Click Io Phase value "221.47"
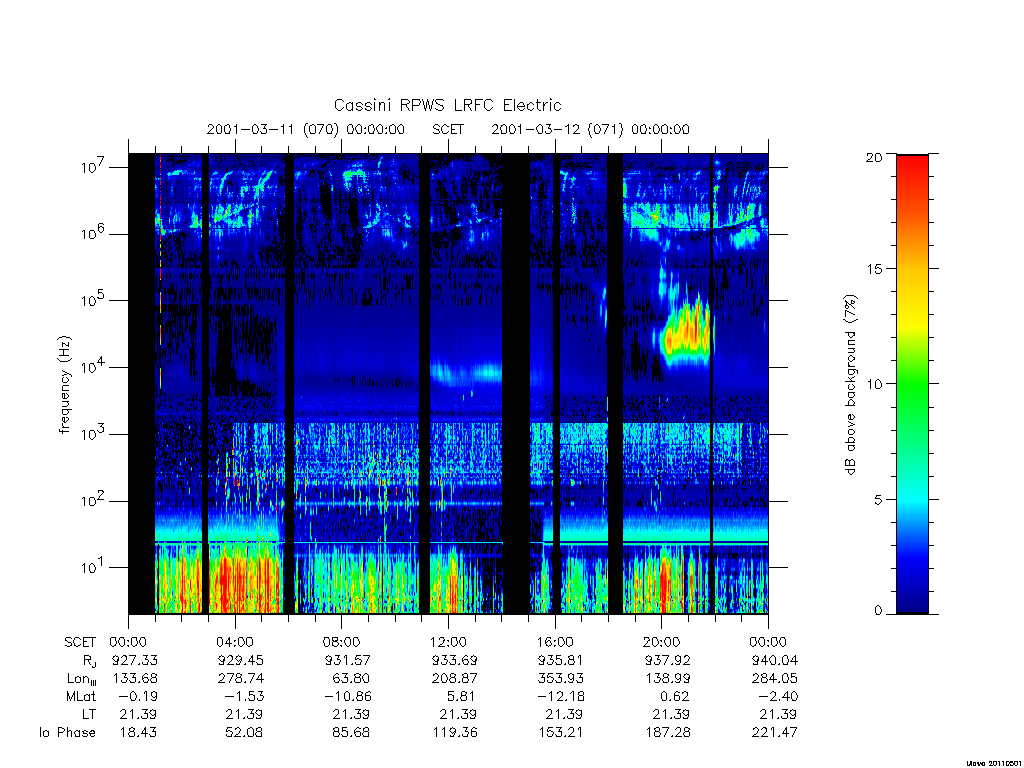 tap(775, 733)
